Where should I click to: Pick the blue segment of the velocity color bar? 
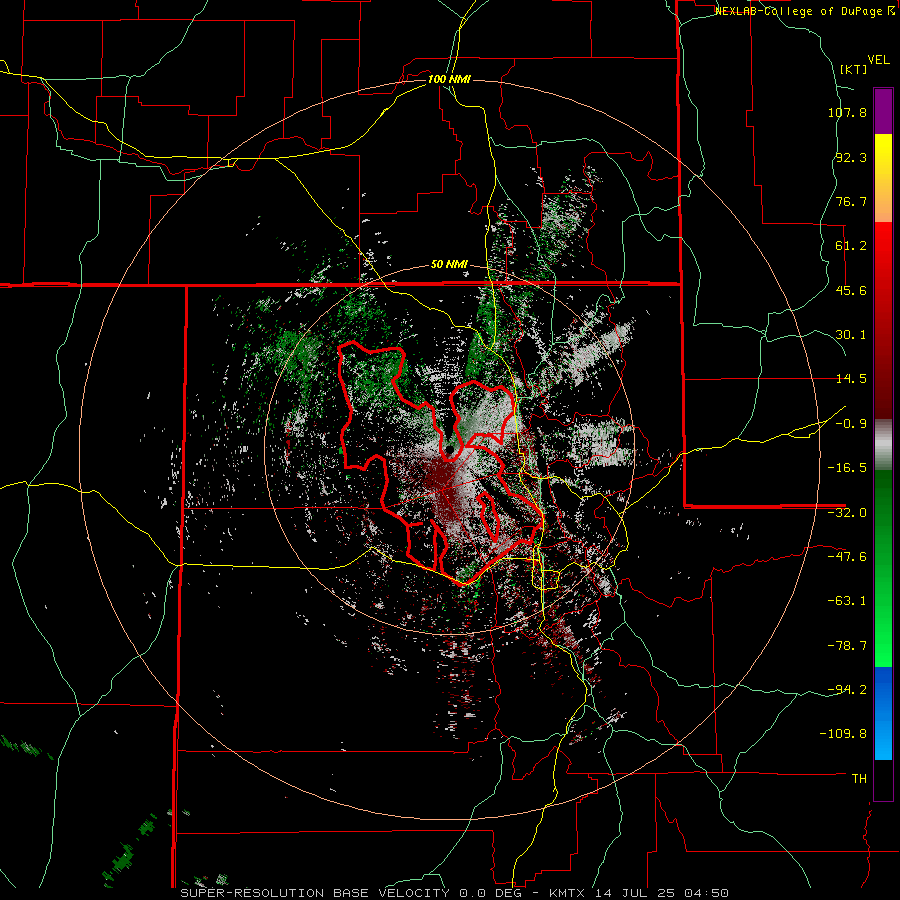pos(883,713)
